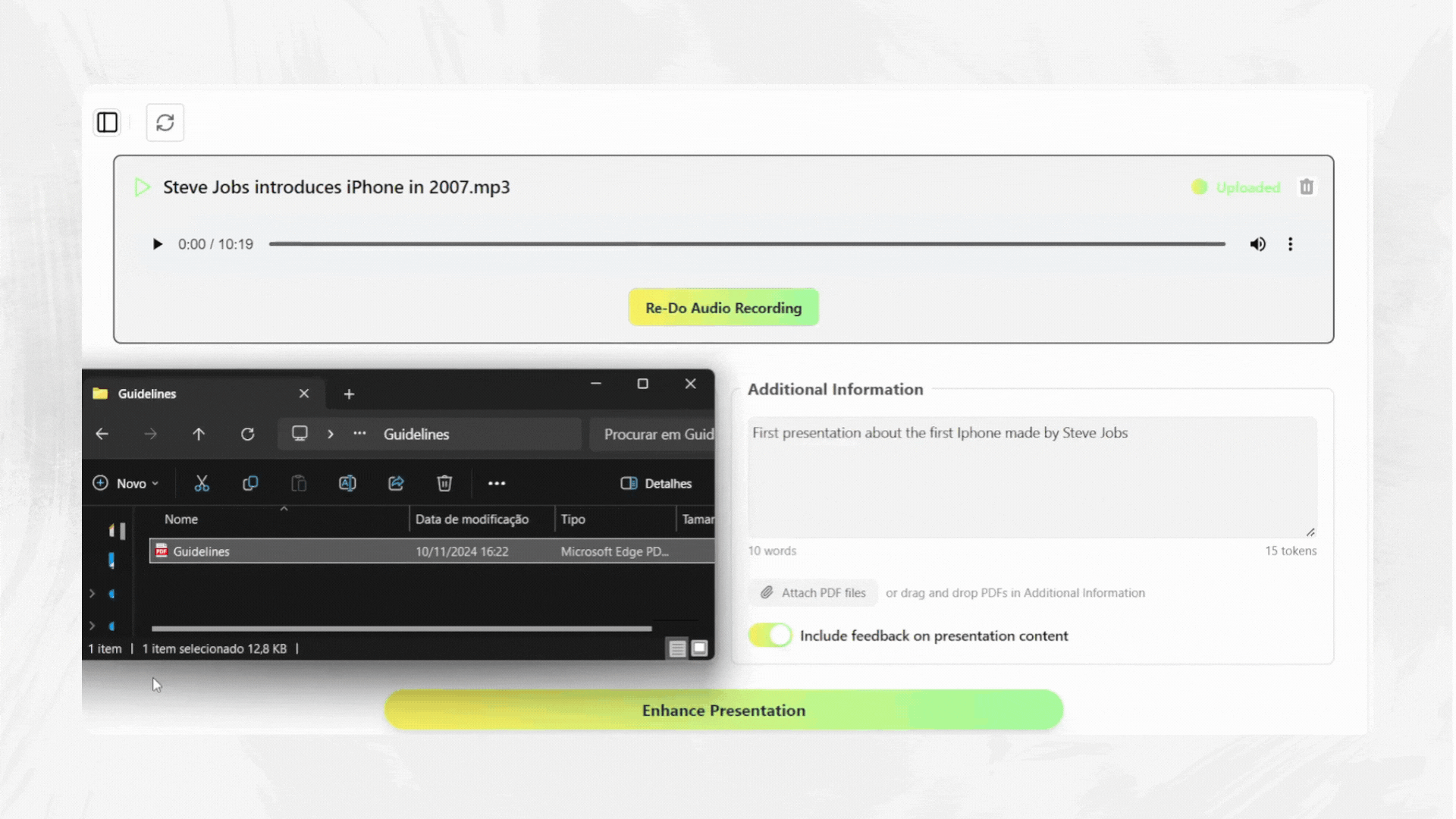Close the File Explorer window
The width and height of the screenshot is (1456, 819).
690,384
